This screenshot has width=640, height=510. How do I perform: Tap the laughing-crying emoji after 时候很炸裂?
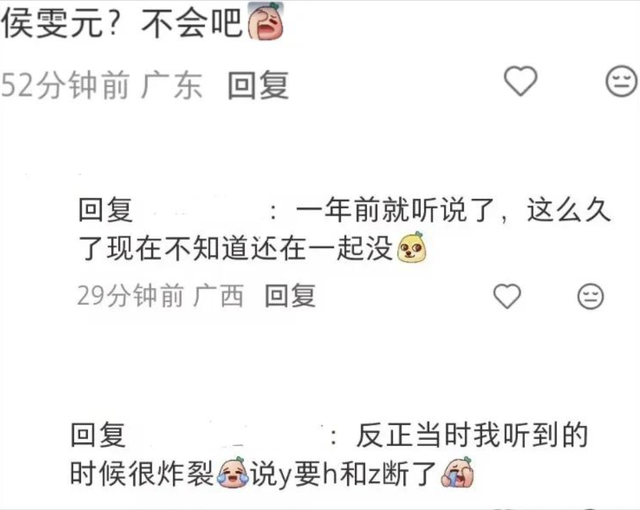pyautogui.click(x=233, y=472)
